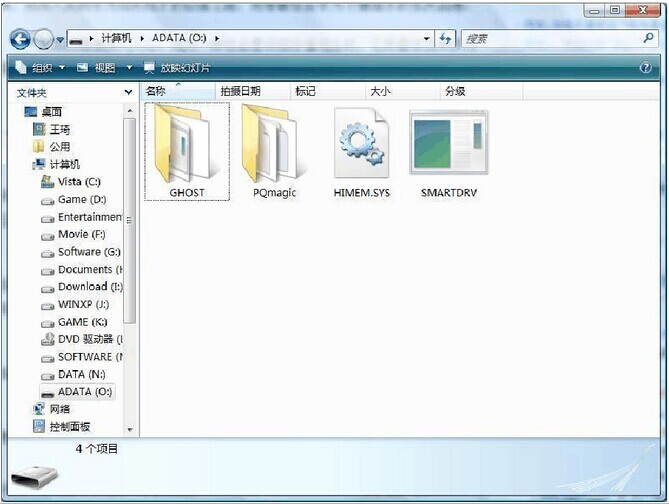Image resolution: width=669 pixels, height=504 pixels.
Task: Click the 组织 toolbar icon
Action: 20,67
